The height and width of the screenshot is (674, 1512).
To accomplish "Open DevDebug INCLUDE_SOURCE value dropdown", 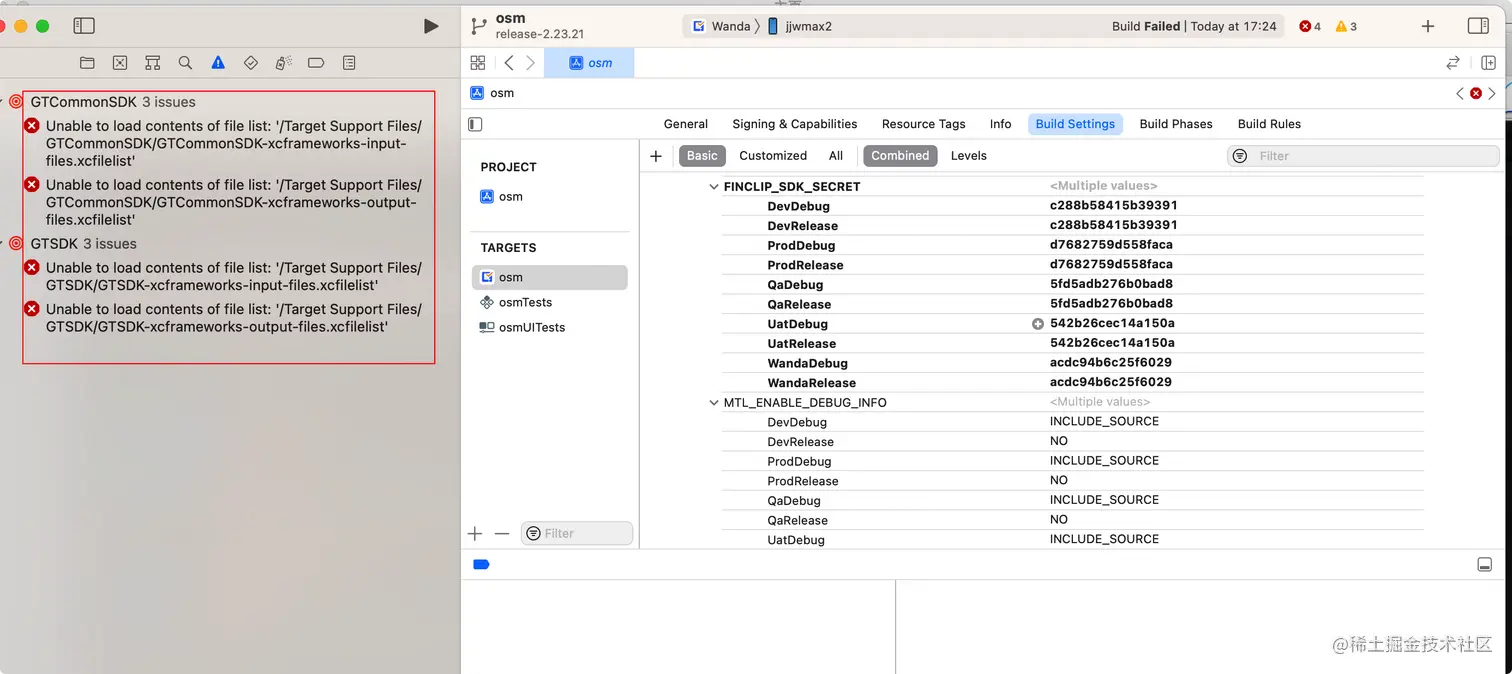I will point(1104,421).
